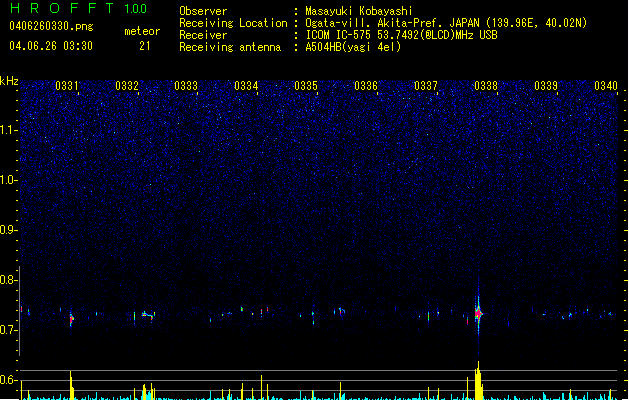This screenshot has height=400, width=629.
Task: Click the 0334 time marker
Action: [x=246, y=86]
